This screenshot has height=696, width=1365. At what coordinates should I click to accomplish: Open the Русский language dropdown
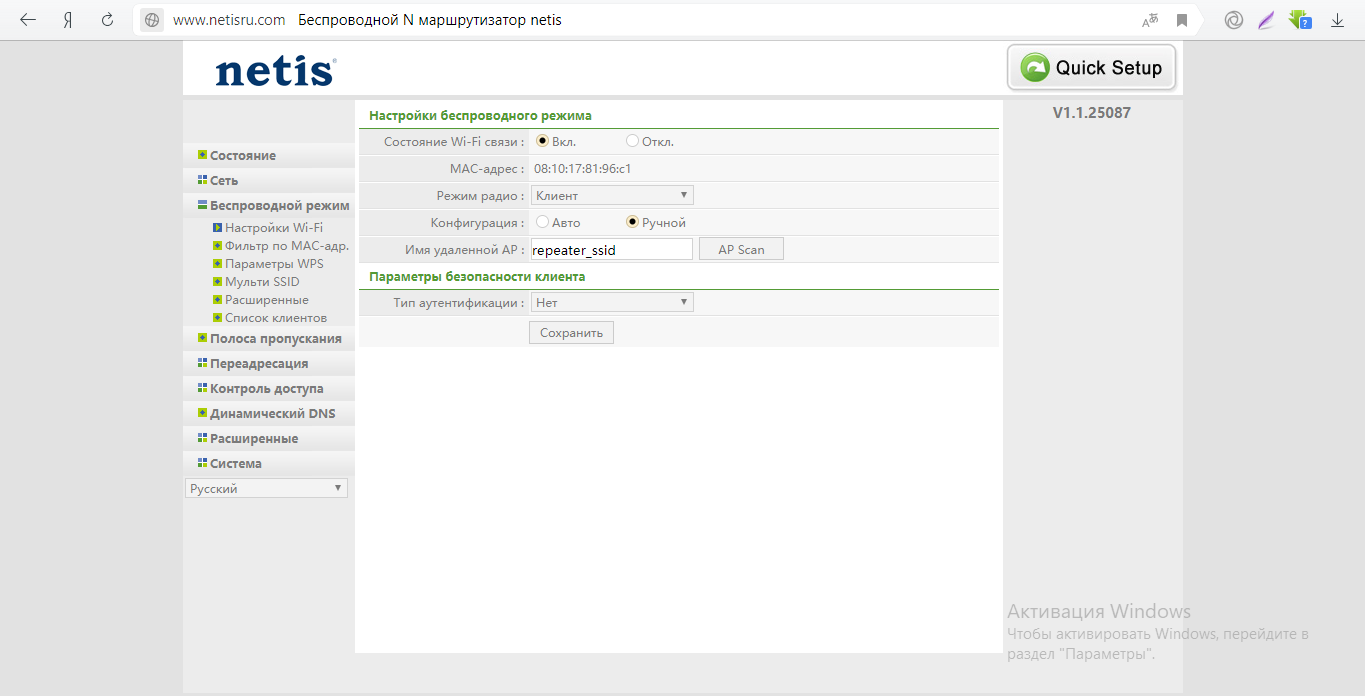[267, 489]
